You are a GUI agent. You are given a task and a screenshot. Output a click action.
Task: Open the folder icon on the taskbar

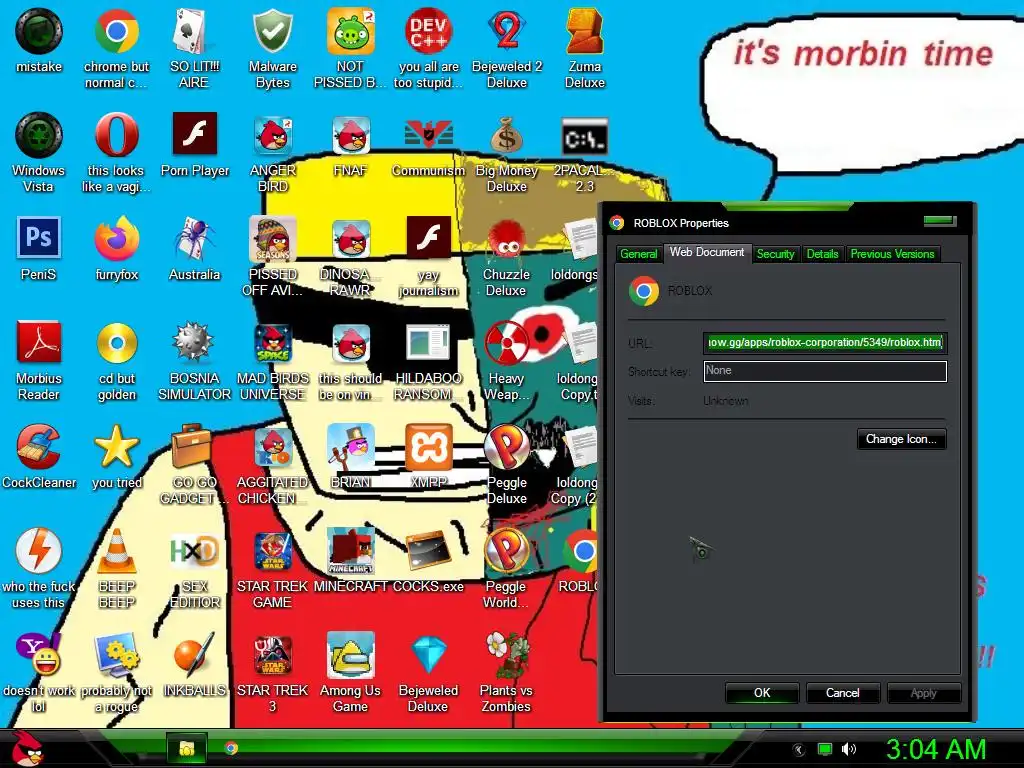click(x=187, y=748)
